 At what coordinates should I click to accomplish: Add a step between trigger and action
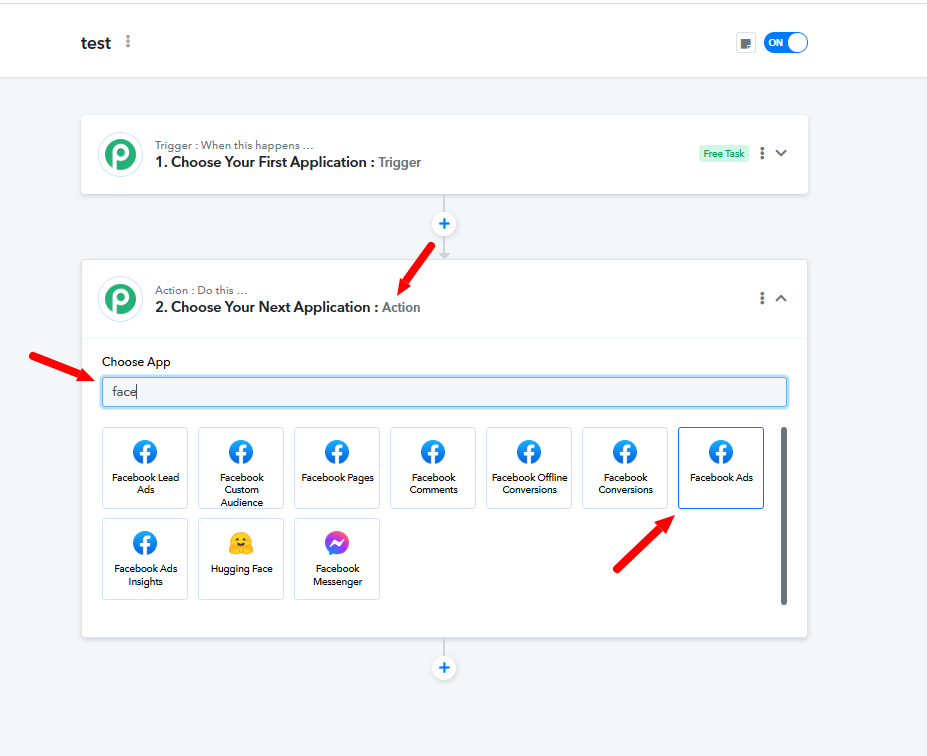444,224
